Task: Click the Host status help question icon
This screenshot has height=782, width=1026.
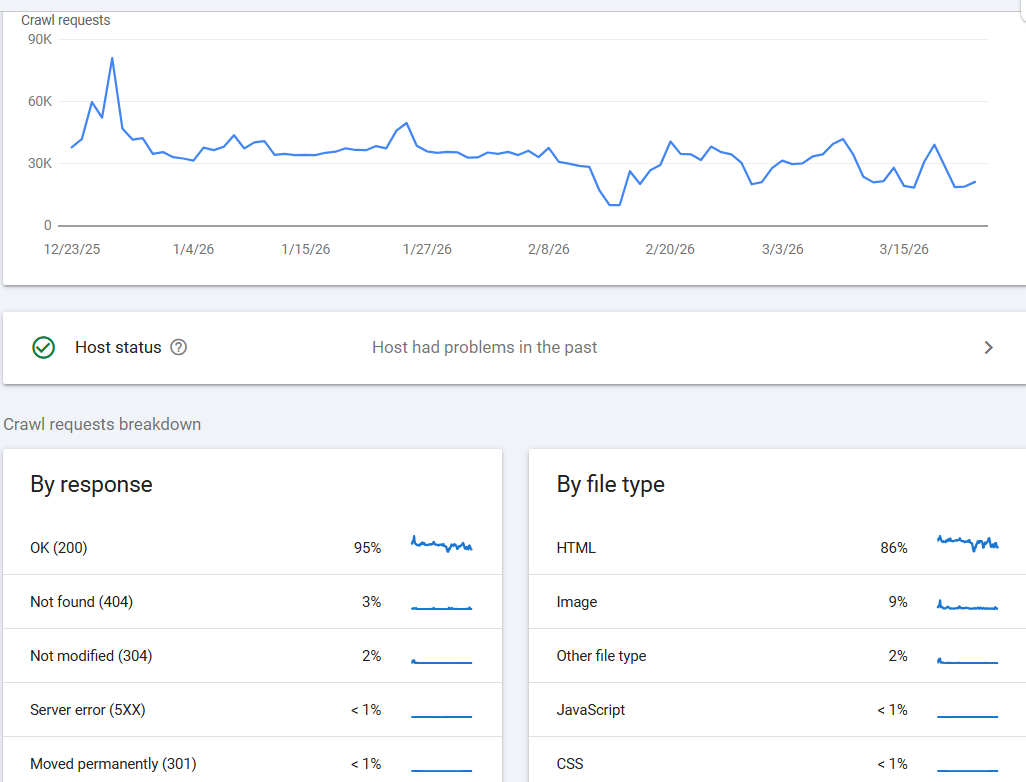Action: click(179, 348)
